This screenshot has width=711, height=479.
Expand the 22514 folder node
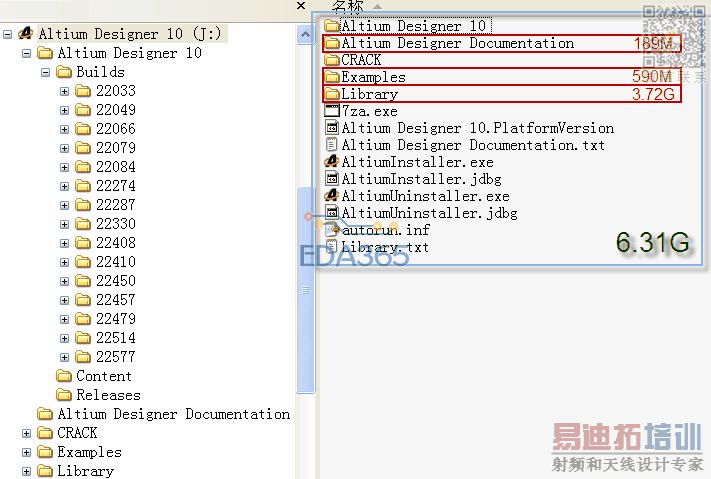[64, 338]
